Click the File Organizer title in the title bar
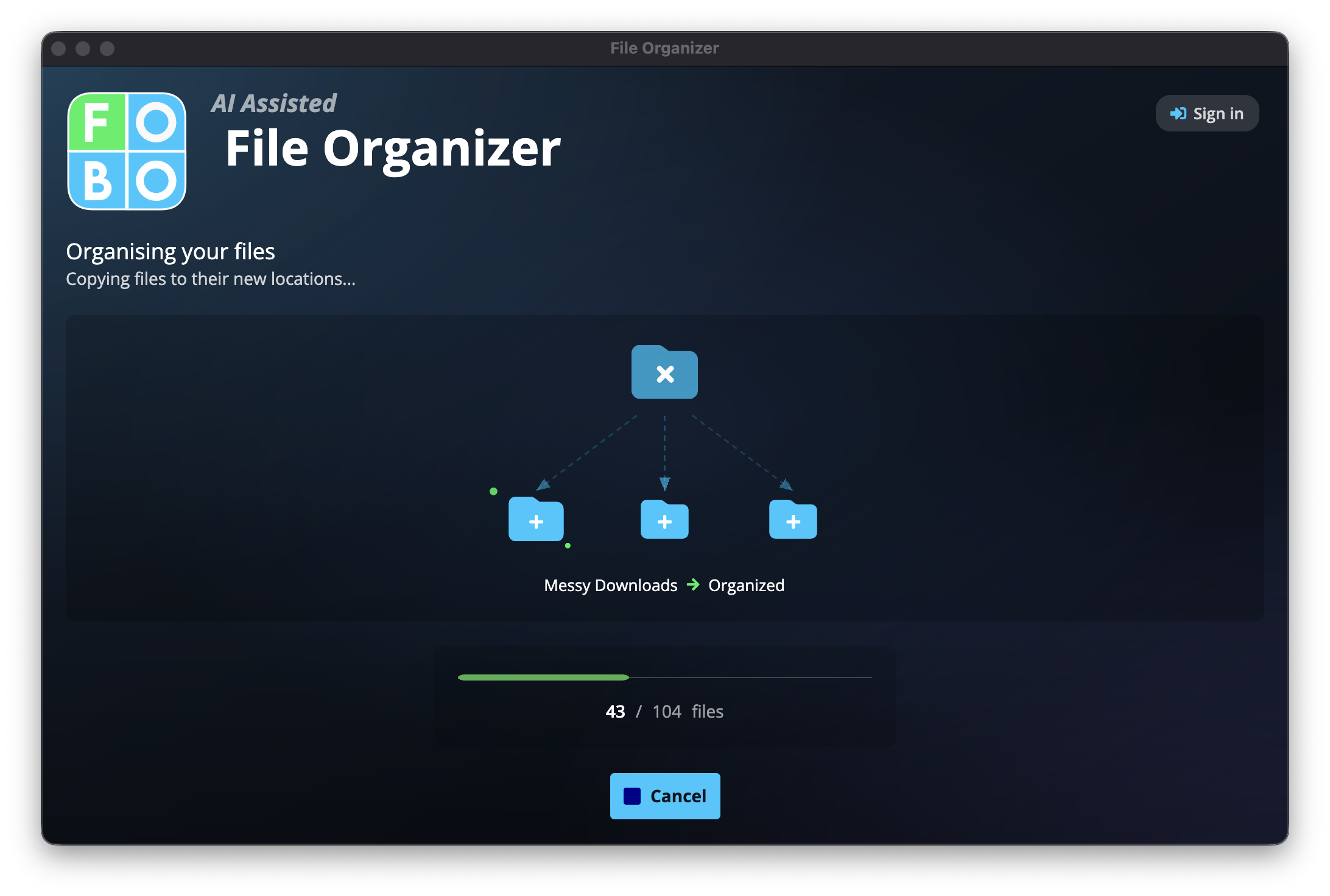1330x896 pixels. pyautogui.click(x=664, y=47)
